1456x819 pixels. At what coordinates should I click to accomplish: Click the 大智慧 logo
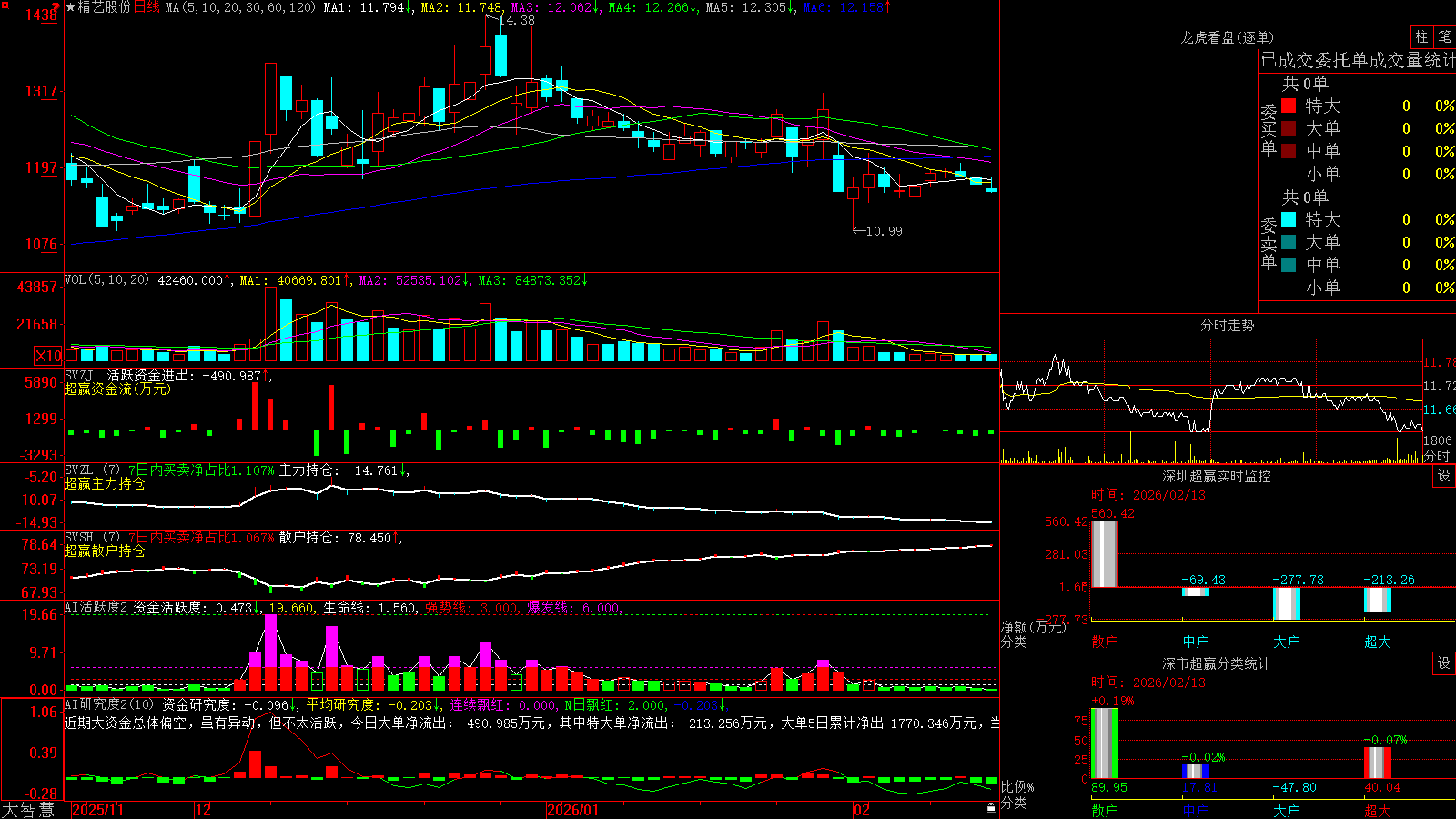28,809
